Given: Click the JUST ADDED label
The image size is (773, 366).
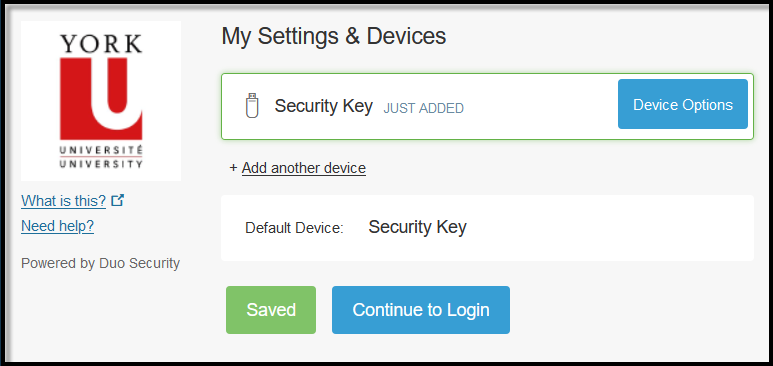Looking at the screenshot, I should point(423,109).
